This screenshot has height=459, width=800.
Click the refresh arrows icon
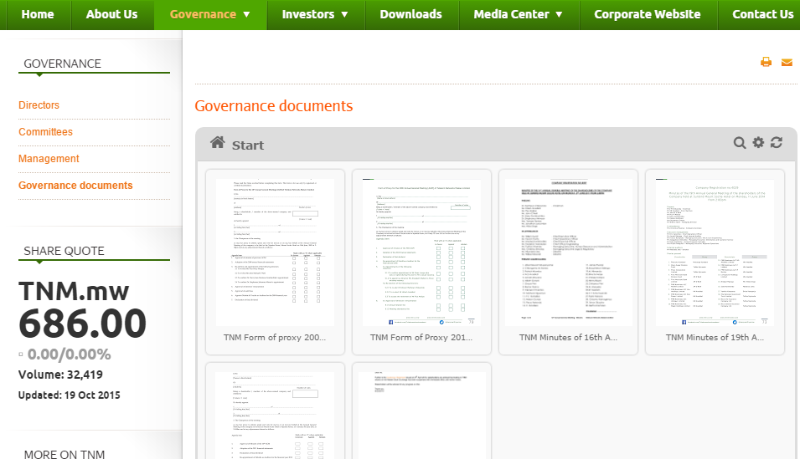777,142
